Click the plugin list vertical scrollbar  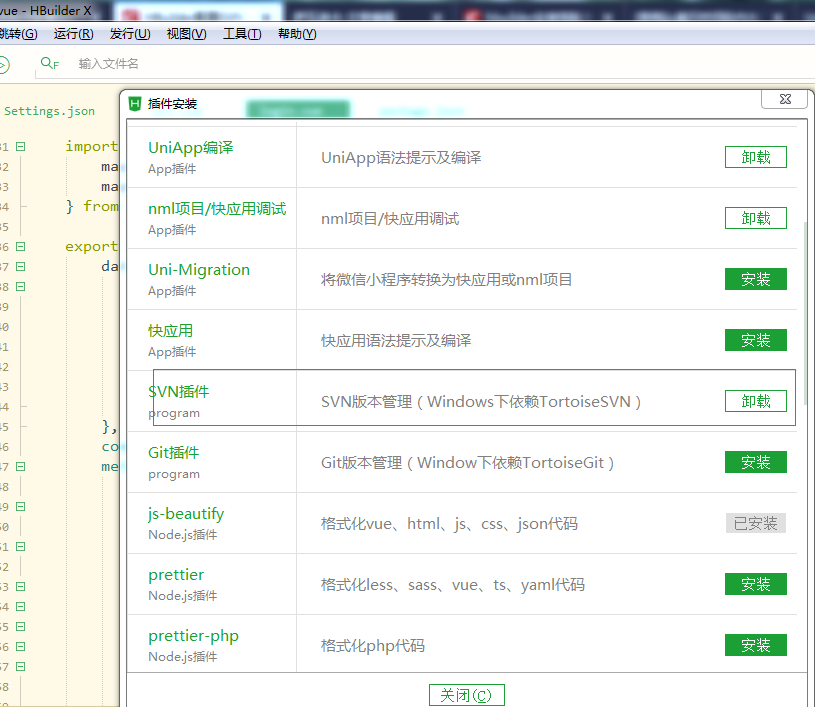point(805,312)
